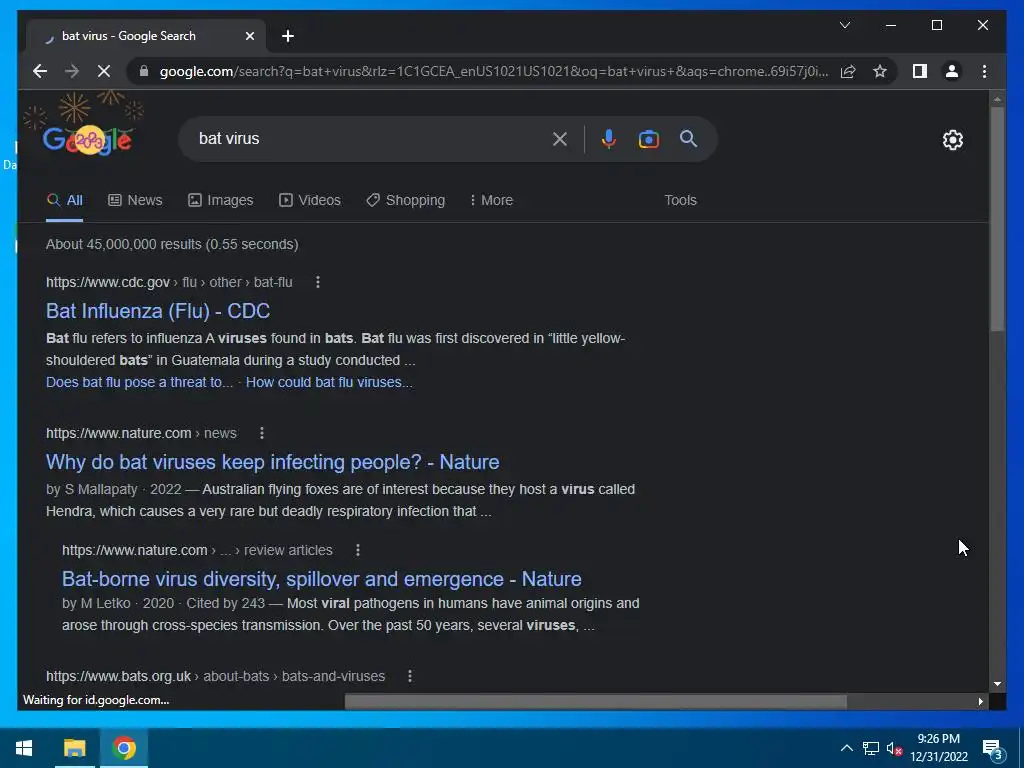Image resolution: width=1024 pixels, height=768 pixels.
Task: Click the forward navigation arrow
Action: click(x=72, y=71)
